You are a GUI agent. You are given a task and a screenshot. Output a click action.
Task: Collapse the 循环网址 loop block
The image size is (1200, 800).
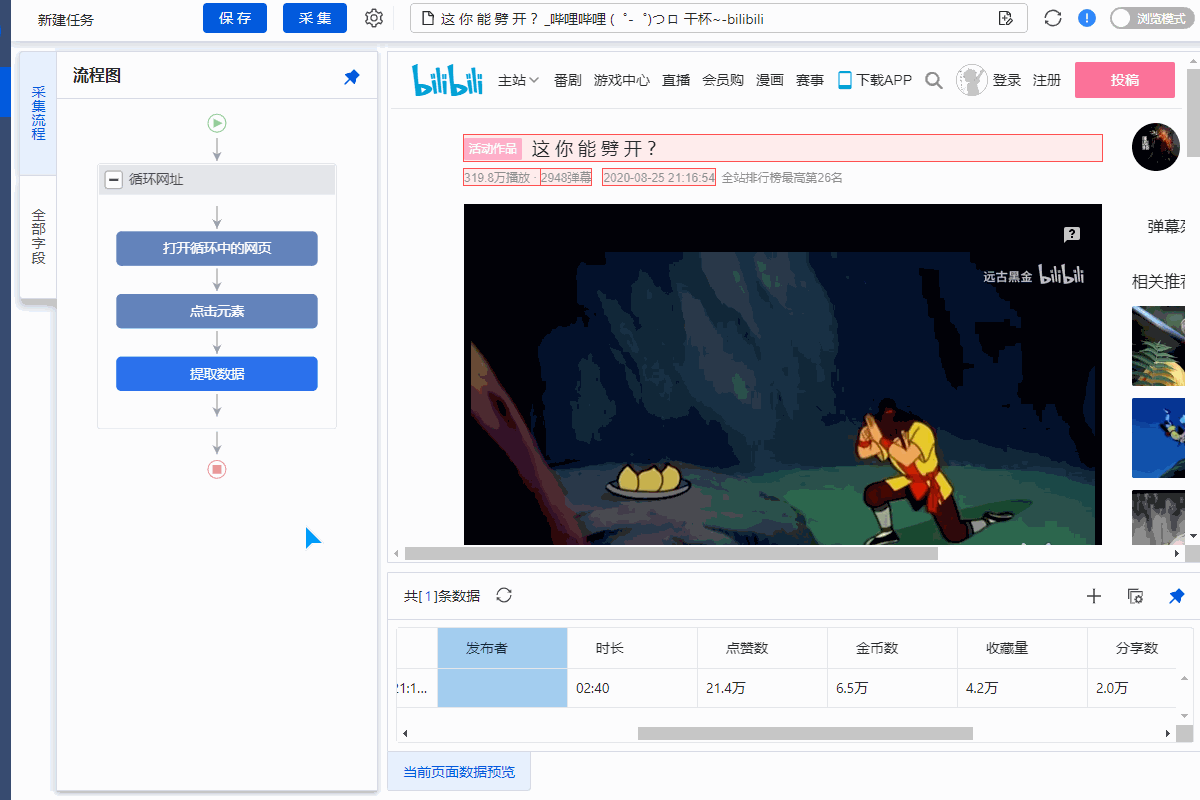pos(114,180)
